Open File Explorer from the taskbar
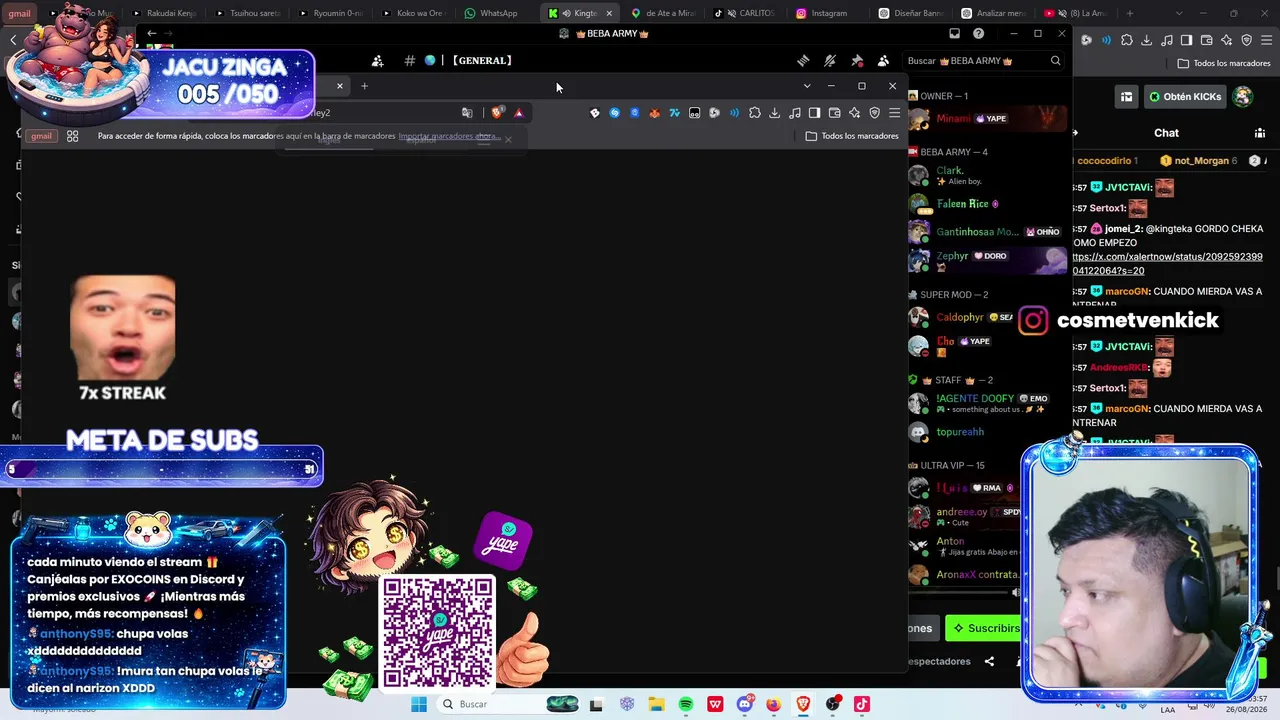 (x=656, y=704)
